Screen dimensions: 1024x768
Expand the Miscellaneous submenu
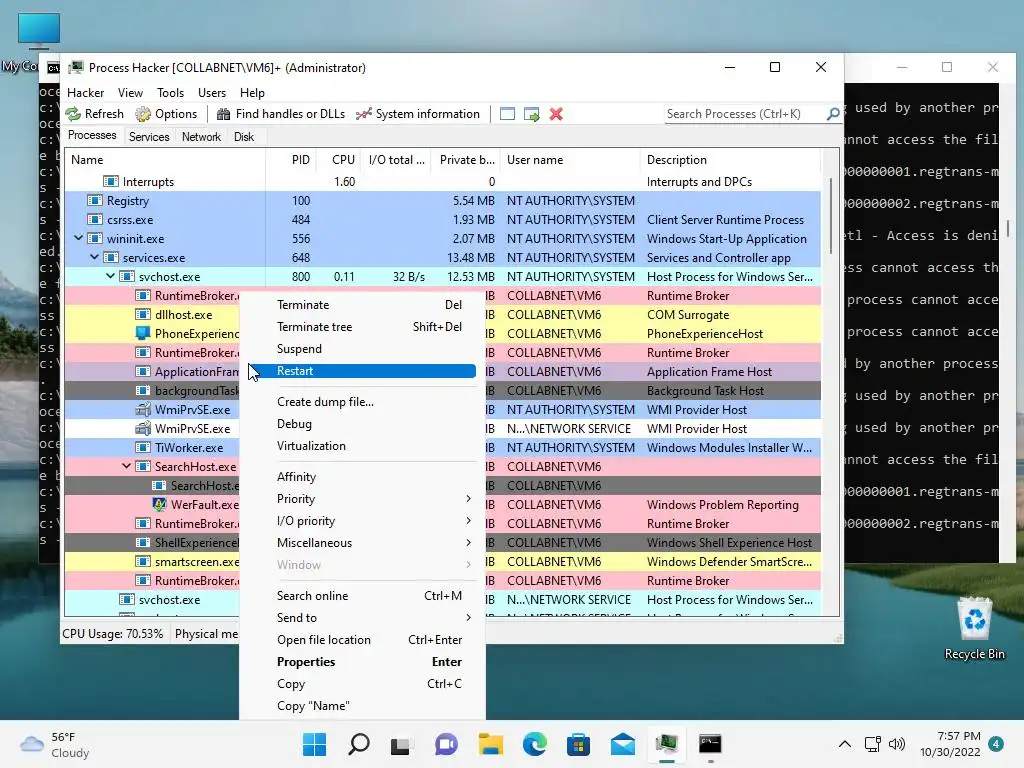362,543
